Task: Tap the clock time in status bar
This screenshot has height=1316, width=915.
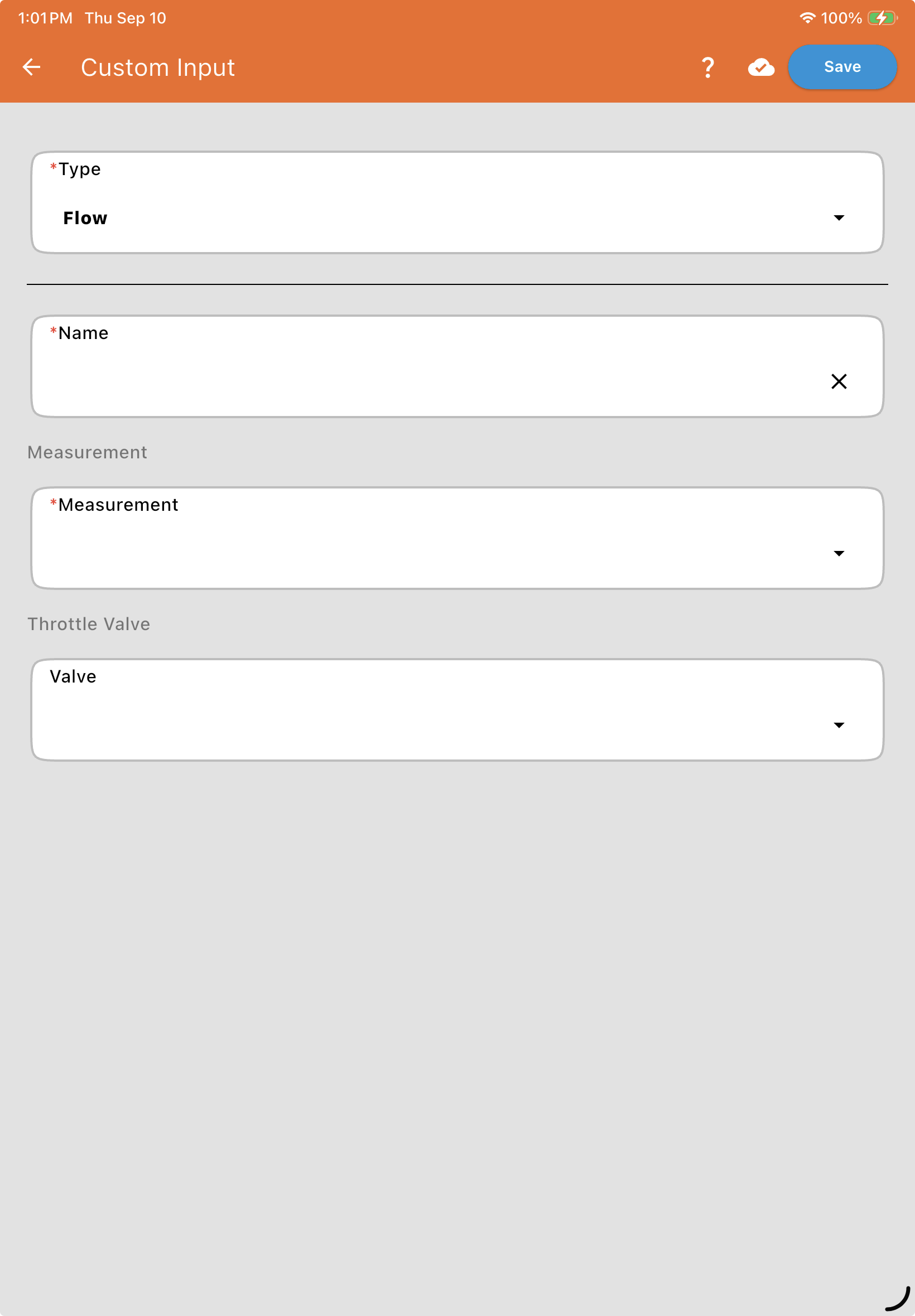Action: [45, 18]
